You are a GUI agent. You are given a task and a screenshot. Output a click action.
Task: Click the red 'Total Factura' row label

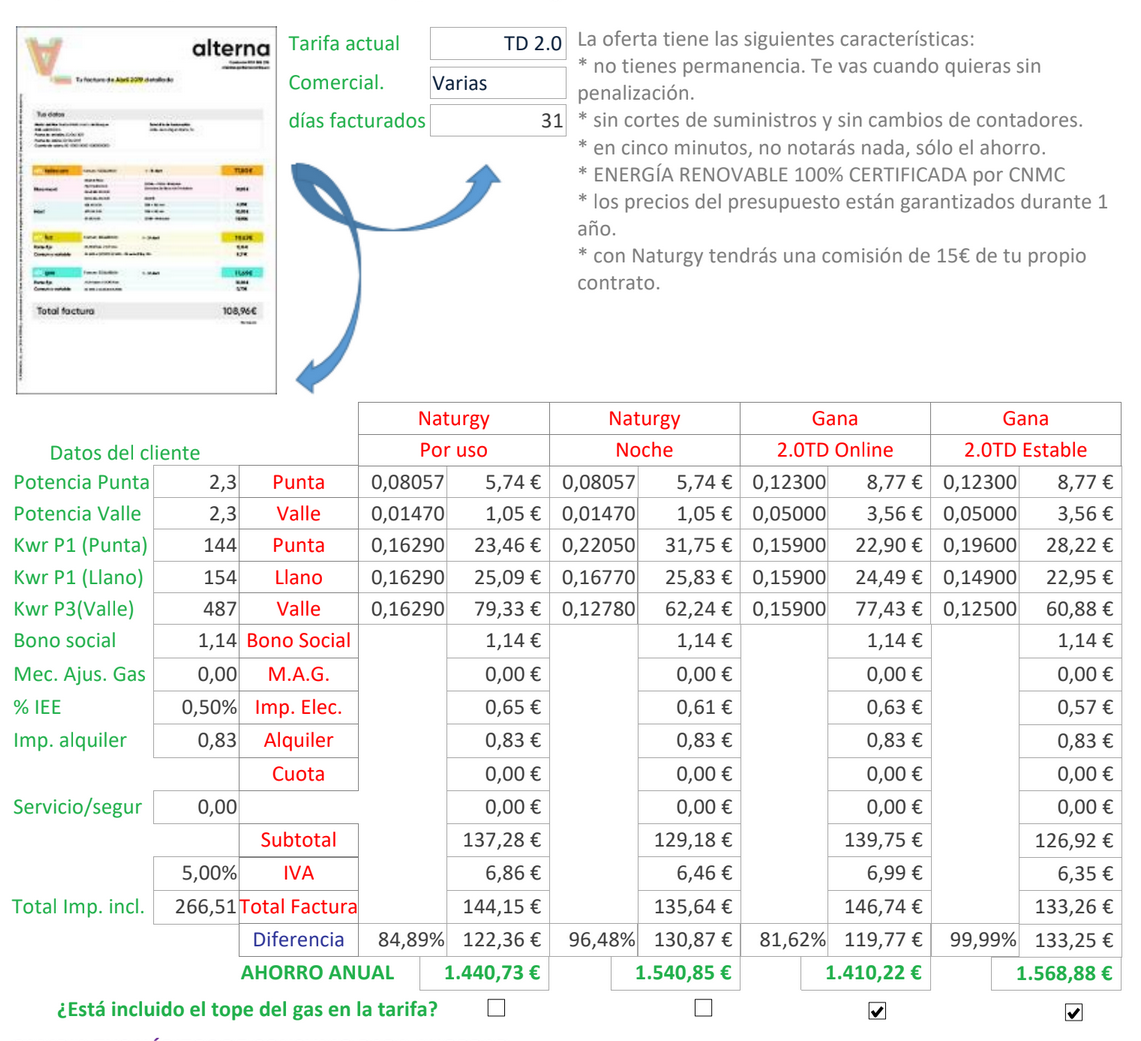[x=298, y=906]
